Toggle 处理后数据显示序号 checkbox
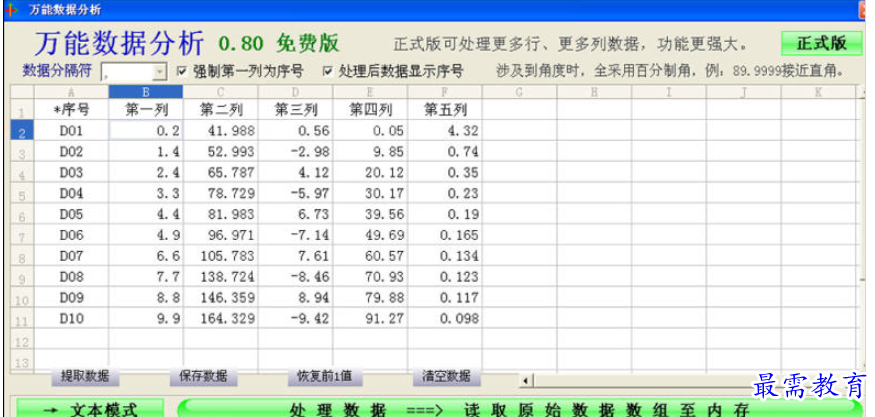Image resolution: width=875 pixels, height=417 pixels. [x=328, y=71]
